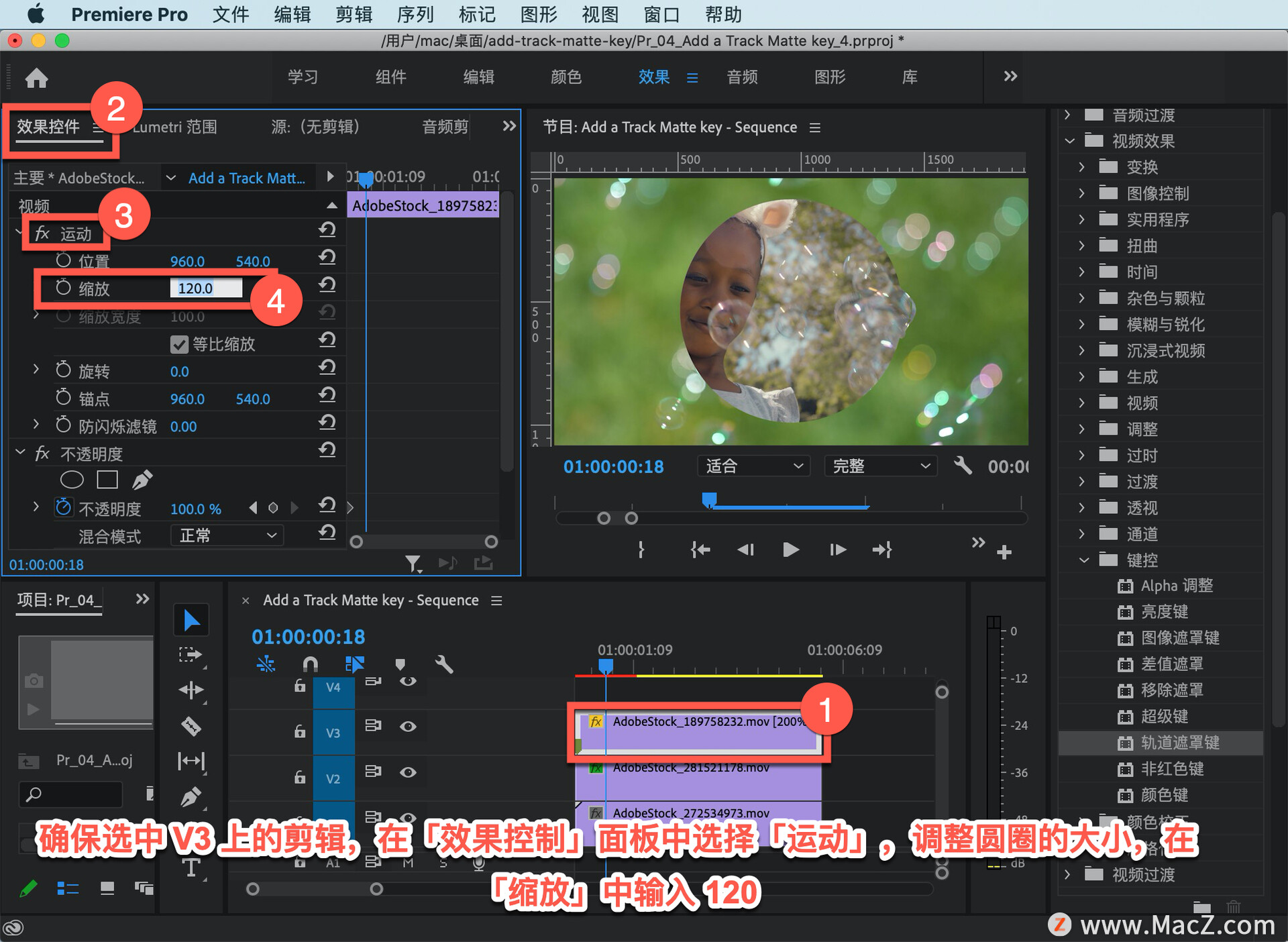
Task: Open the 序列 menu
Action: point(415,14)
